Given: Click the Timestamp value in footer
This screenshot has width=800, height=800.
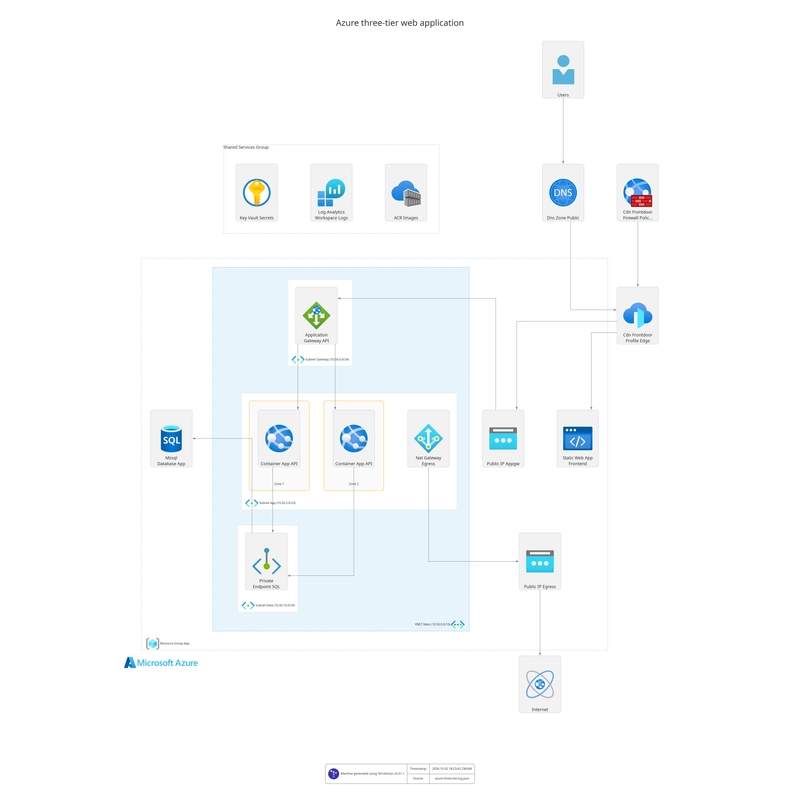Looking at the screenshot, I should 452,768.
